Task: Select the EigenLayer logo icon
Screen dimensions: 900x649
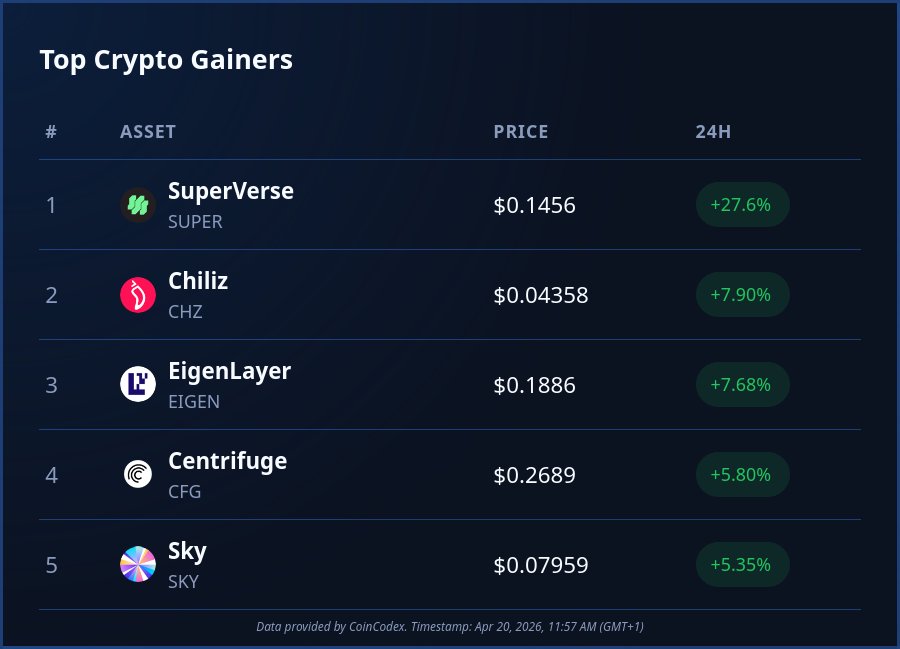Action: (138, 385)
